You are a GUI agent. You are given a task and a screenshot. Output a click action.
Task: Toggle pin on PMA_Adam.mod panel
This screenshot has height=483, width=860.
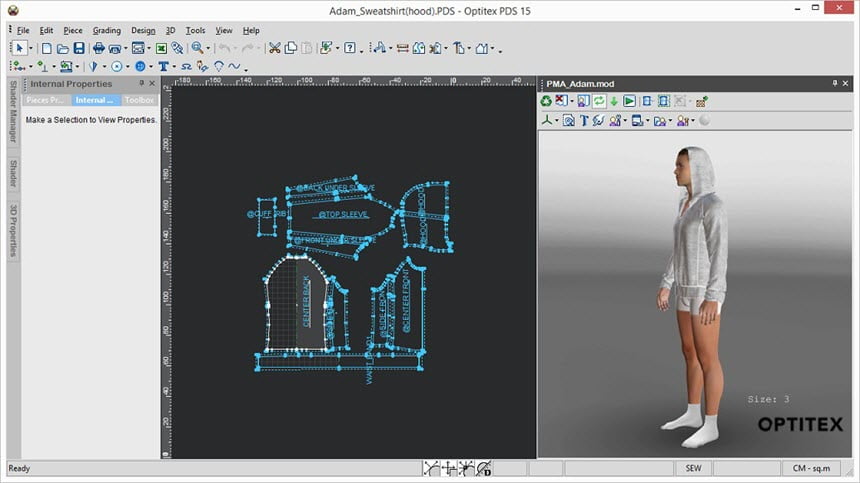point(835,83)
